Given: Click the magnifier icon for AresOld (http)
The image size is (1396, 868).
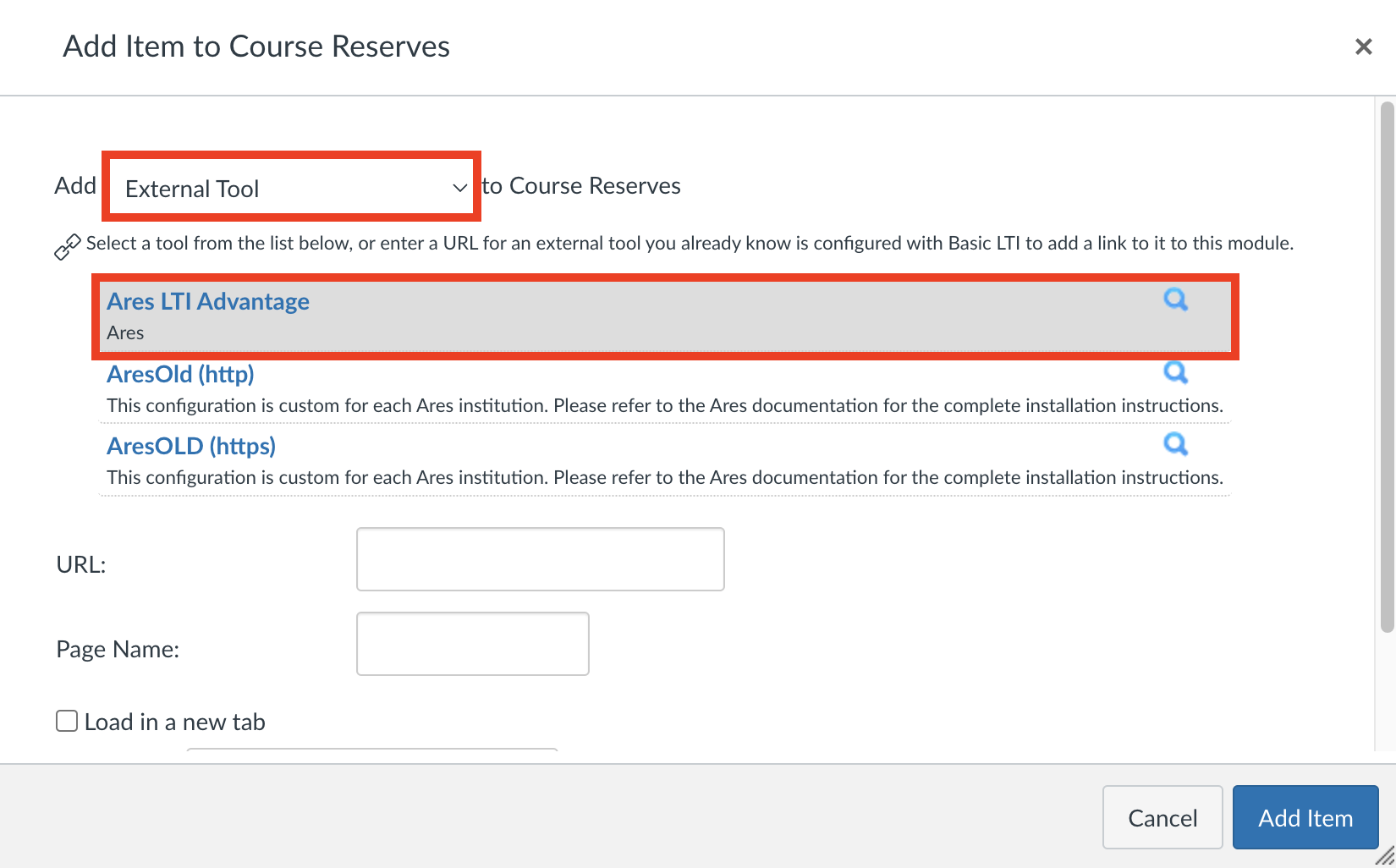Looking at the screenshot, I should pos(1175,372).
